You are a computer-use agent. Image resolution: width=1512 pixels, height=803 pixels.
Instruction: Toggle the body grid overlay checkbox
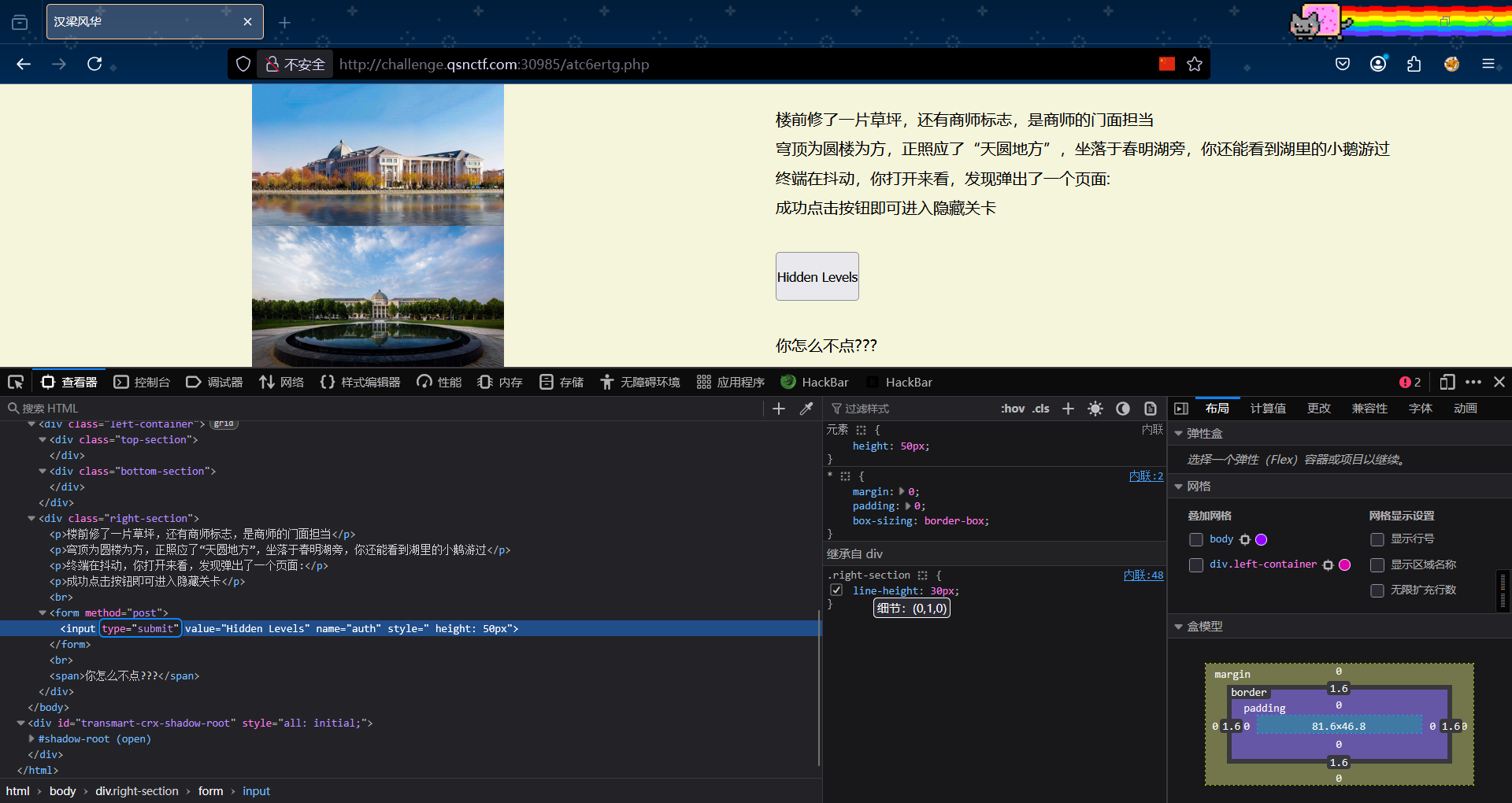pos(1196,540)
